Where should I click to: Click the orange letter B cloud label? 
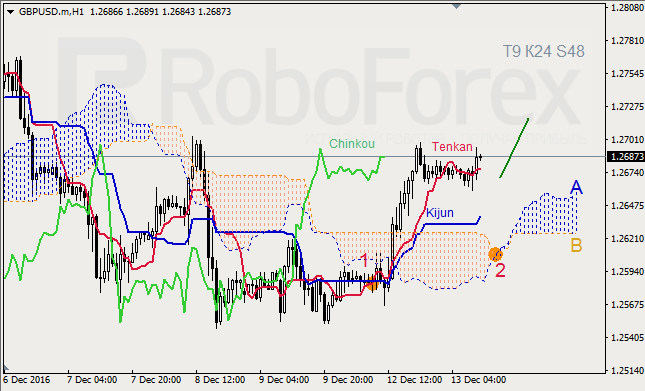(x=576, y=246)
